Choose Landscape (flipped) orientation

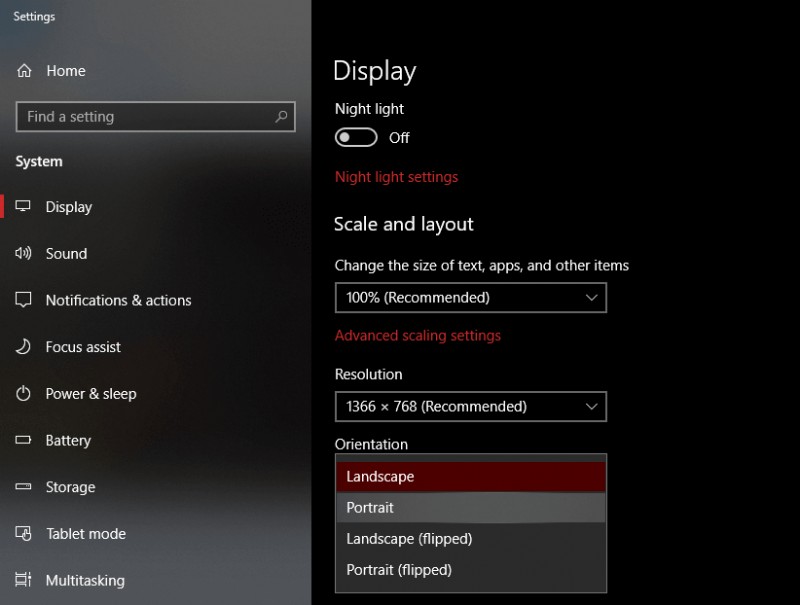tap(470, 539)
